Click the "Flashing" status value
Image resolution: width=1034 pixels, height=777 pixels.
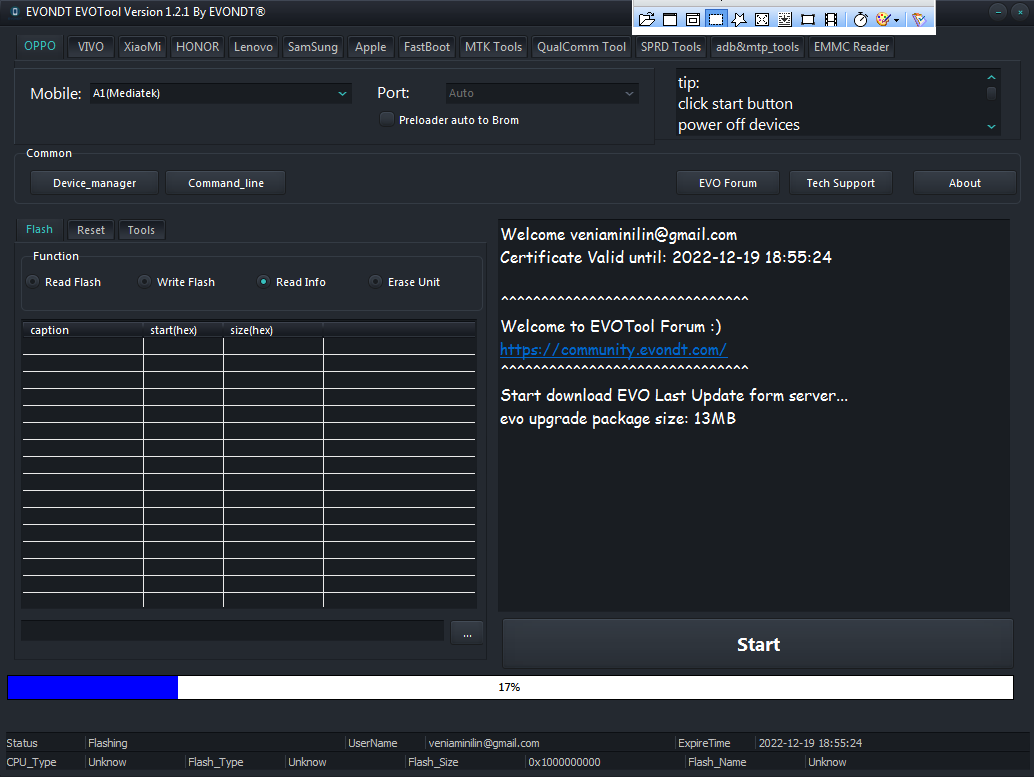tap(107, 743)
